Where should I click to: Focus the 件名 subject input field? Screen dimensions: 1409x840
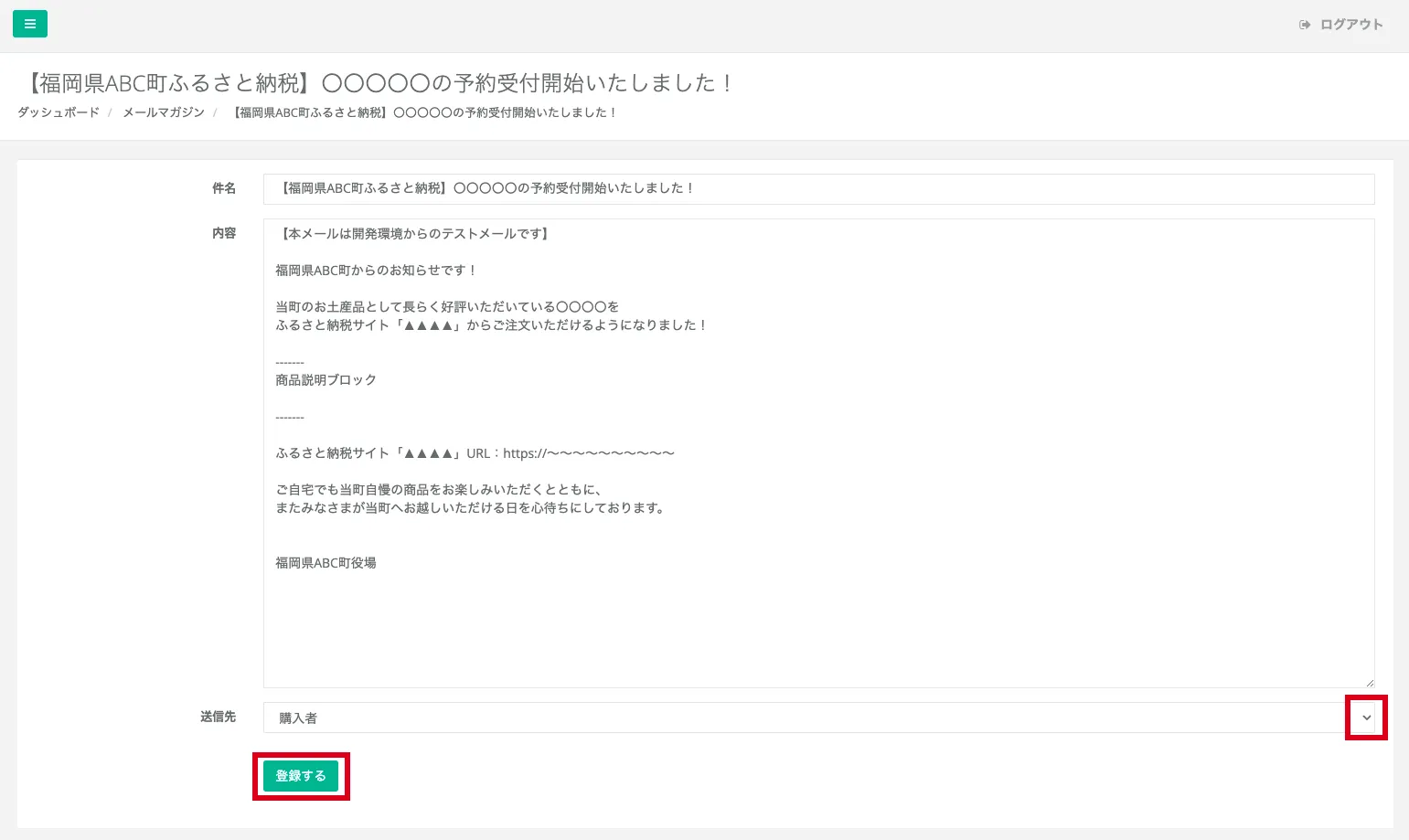(817, 189)
